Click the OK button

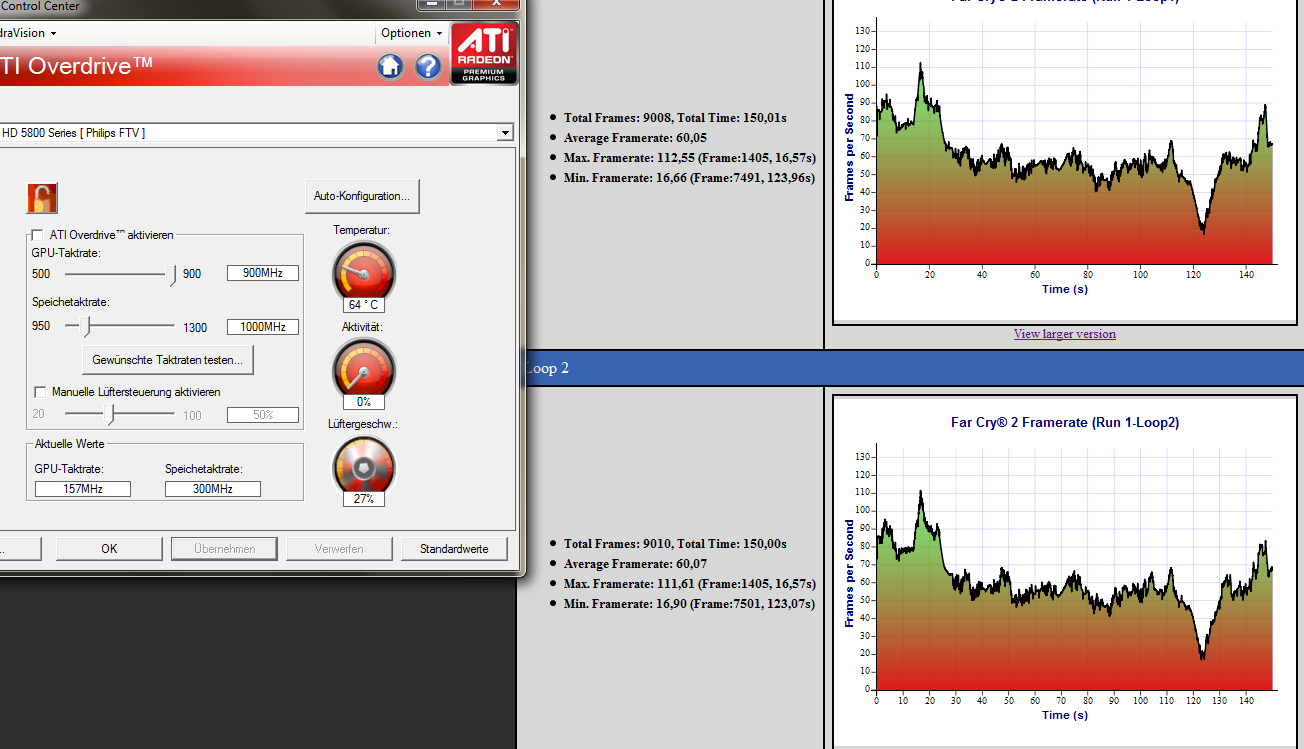tap(109, 548)
